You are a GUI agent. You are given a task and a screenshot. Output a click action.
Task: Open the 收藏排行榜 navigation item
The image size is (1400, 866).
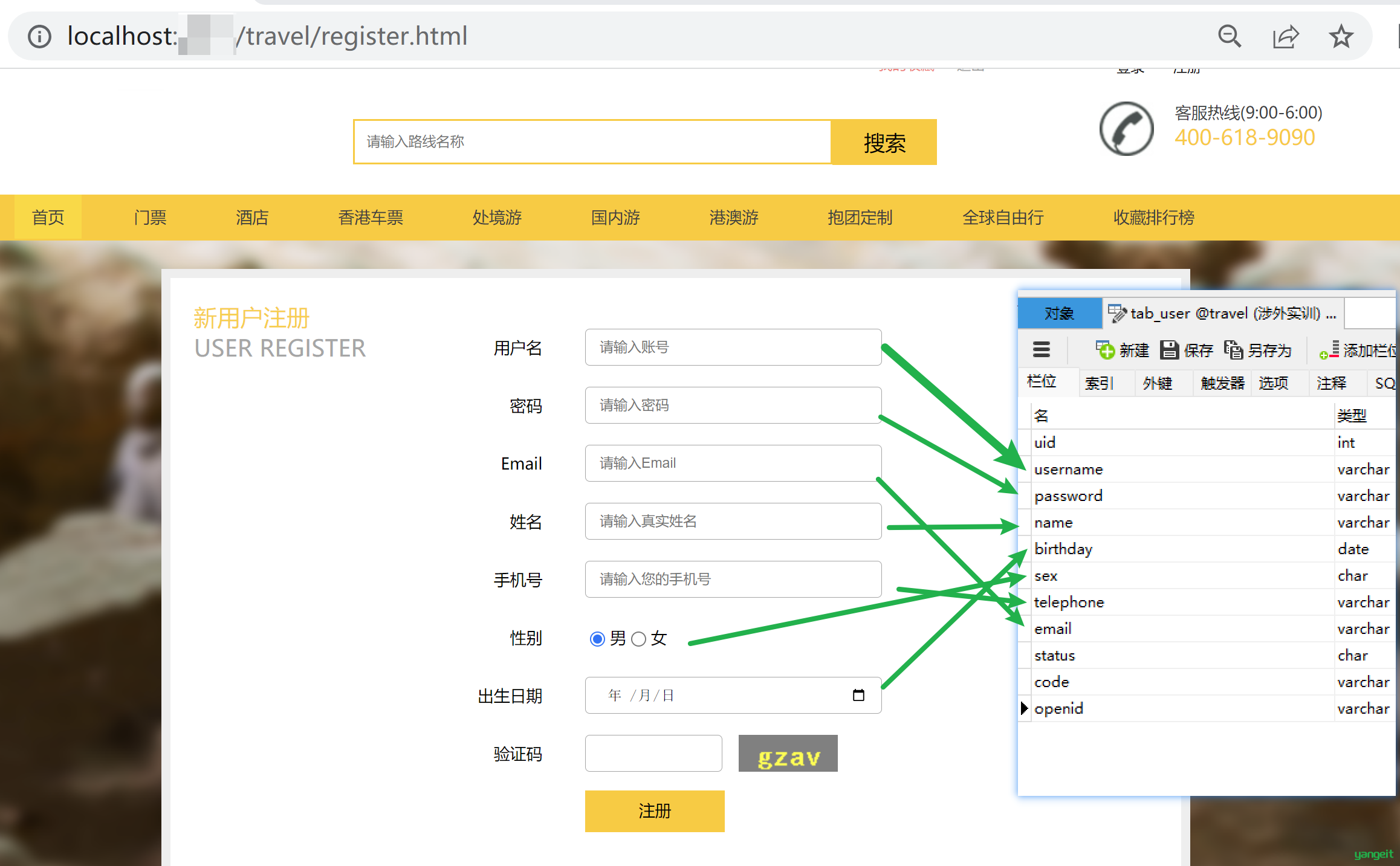[x=1154, y=218]
